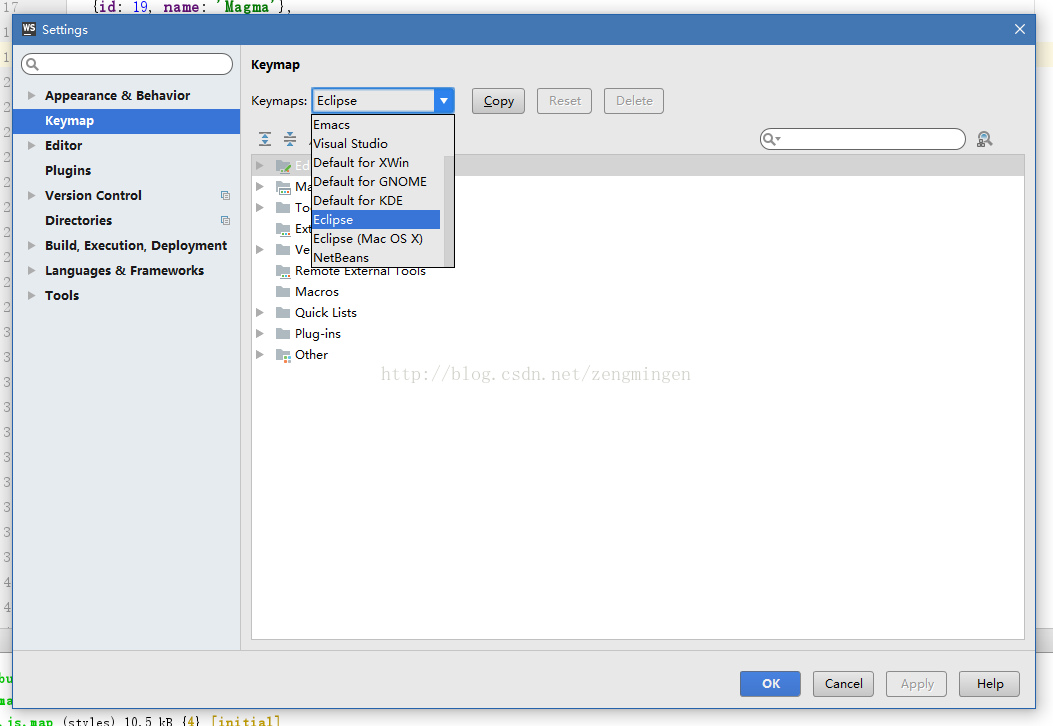Click the Collapse All icon in keymap toolbar
1053x726 pixels.
[290, 139]
